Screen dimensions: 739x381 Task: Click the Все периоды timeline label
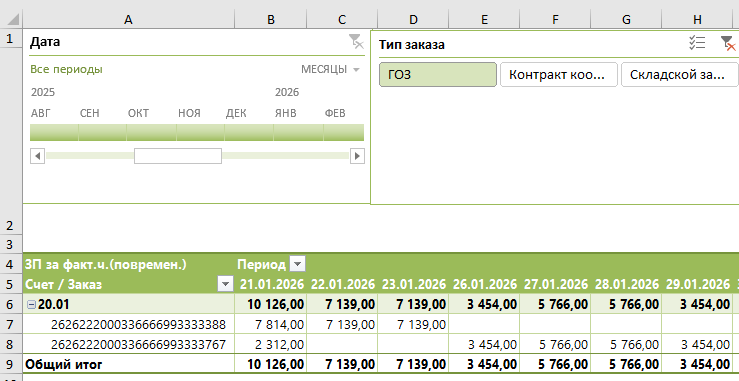66,69
